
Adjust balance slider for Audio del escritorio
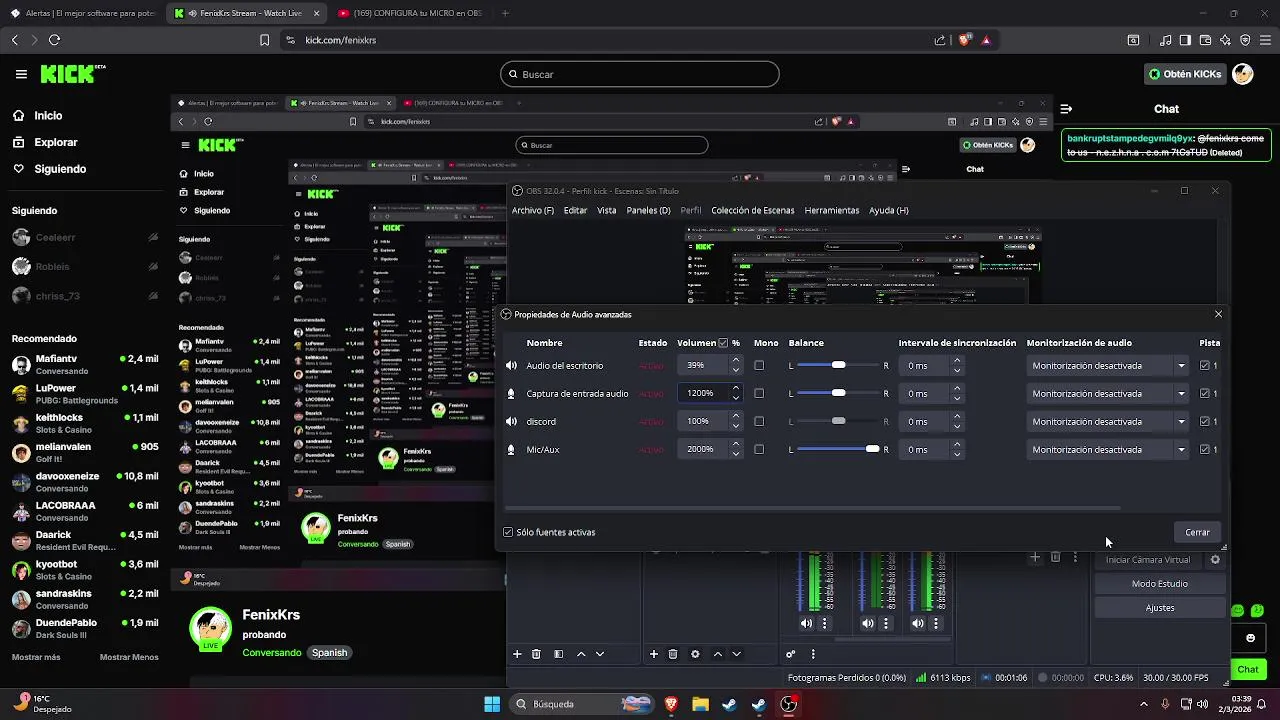click(x=836, y=366)
